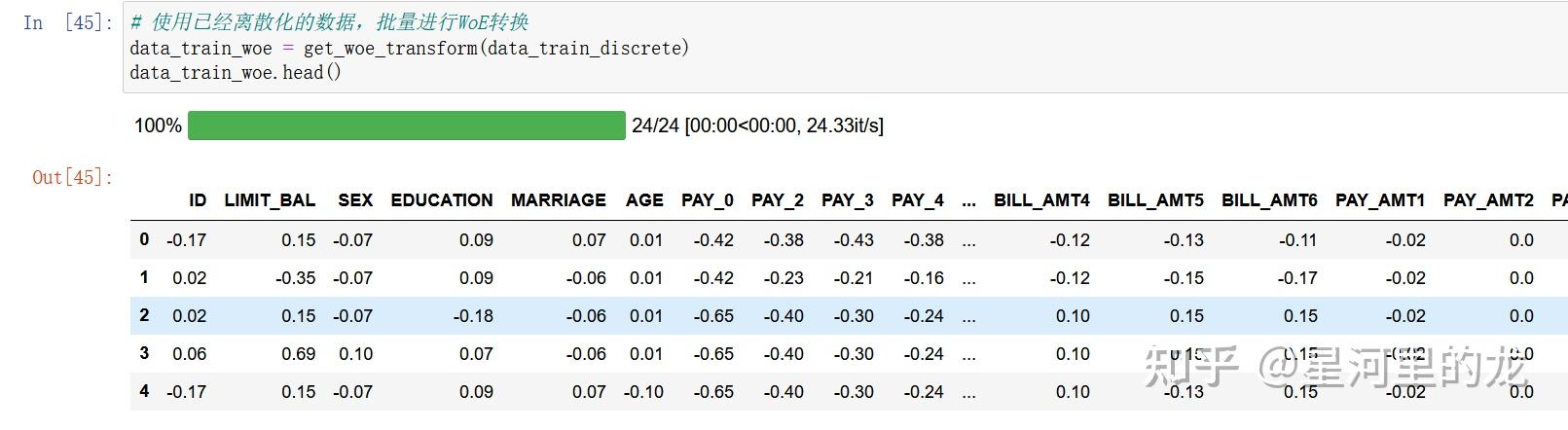The height and width of the screenshot is (430, 1568).
Task: Click the Out[45] output prompt
Action: 73,177
